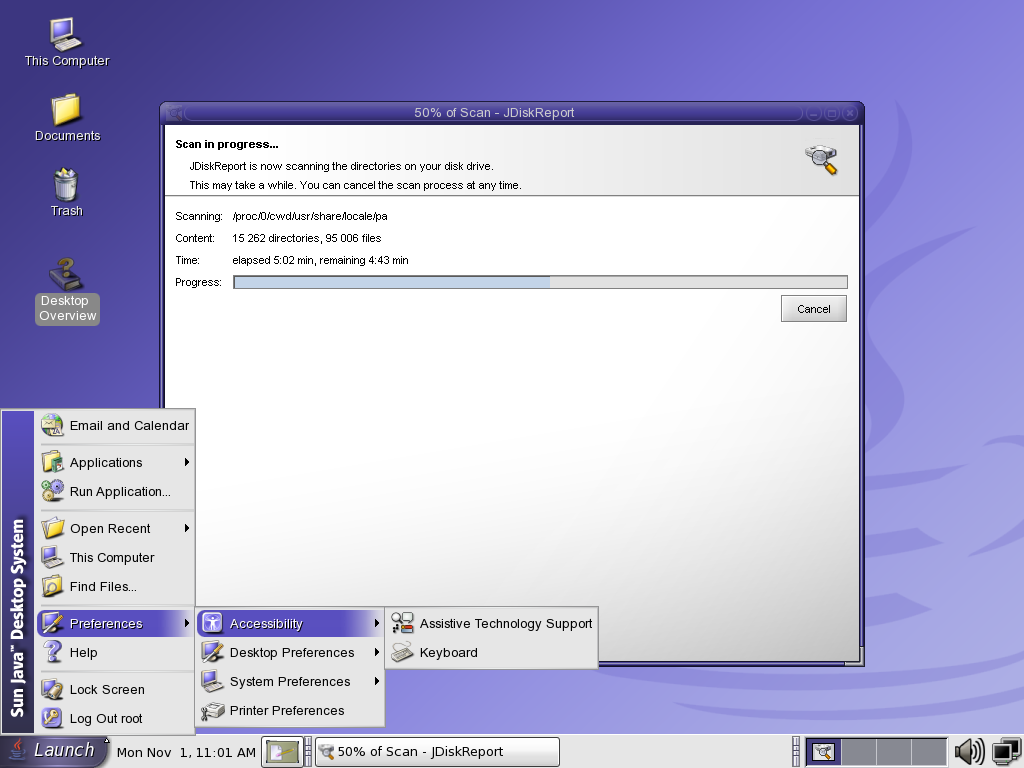The image size is (1024, 768).
Task: Click the Assistive Technology Support icon
Action: [402, 623]
